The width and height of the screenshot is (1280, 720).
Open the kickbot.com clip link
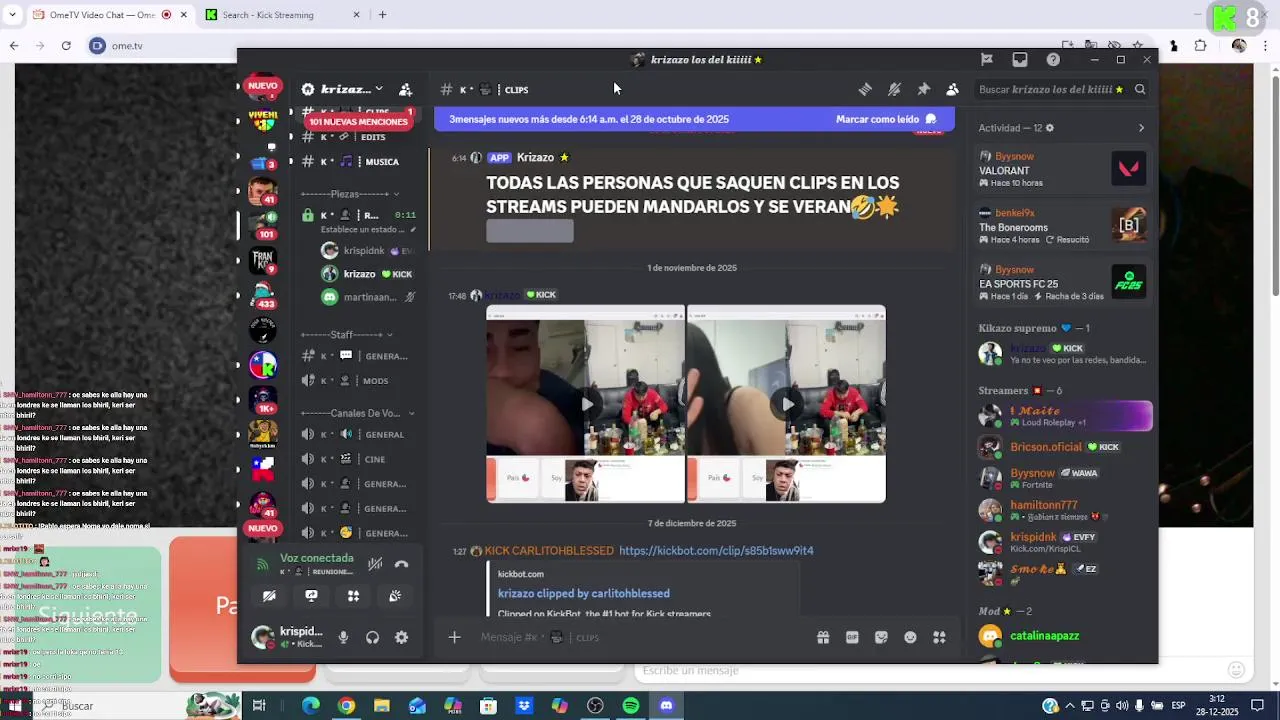pyautogui.click(x=716, y=551)
